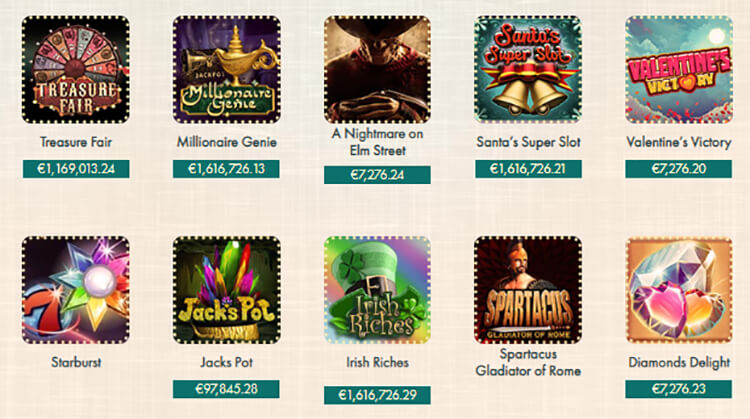Screen dimensions: 750x419
Task: Click the €1,616,726.29 Irish Riches jackpot
Action: click(377, 395)
